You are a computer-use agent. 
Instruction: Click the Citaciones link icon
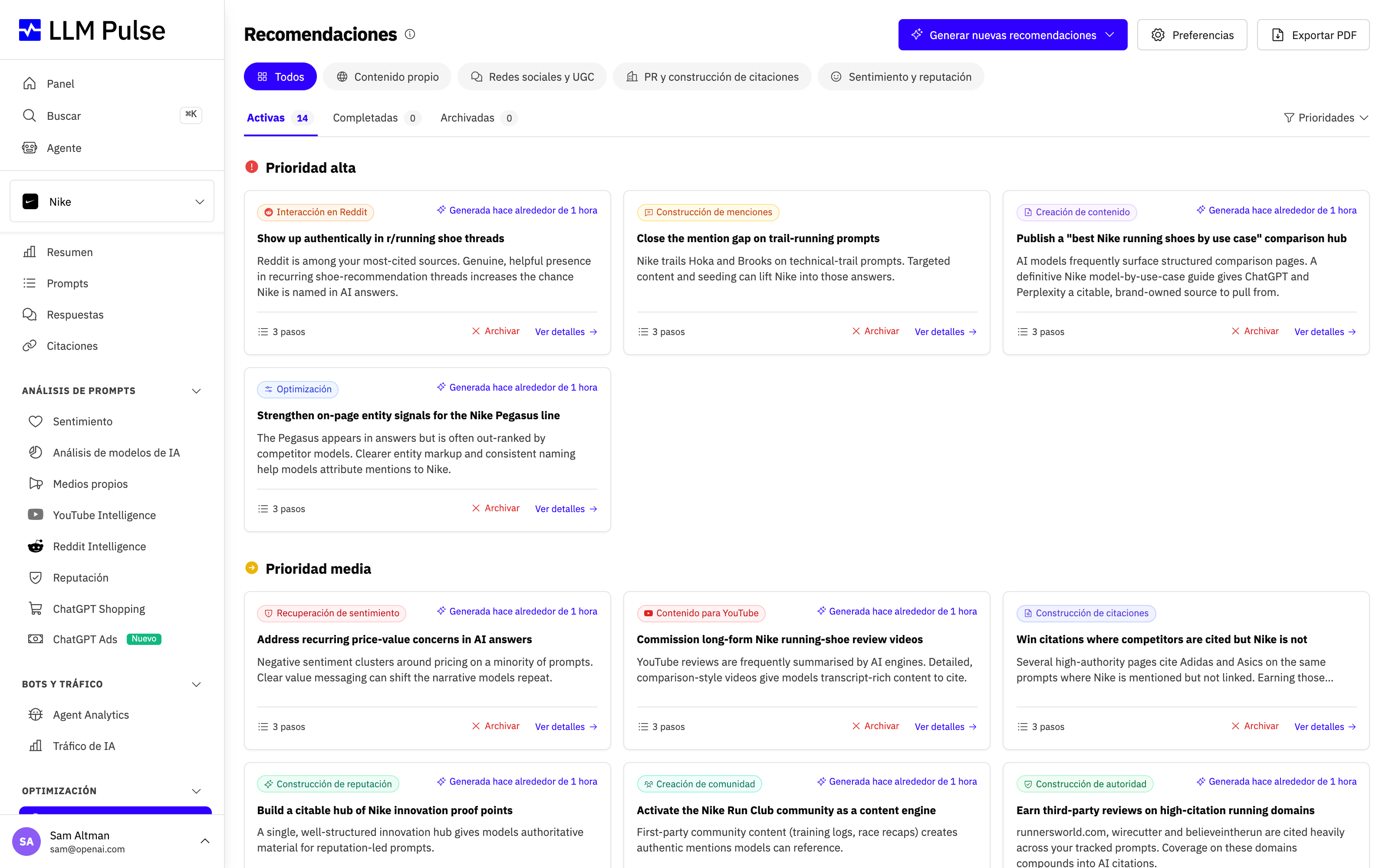(x=29, y=345)
